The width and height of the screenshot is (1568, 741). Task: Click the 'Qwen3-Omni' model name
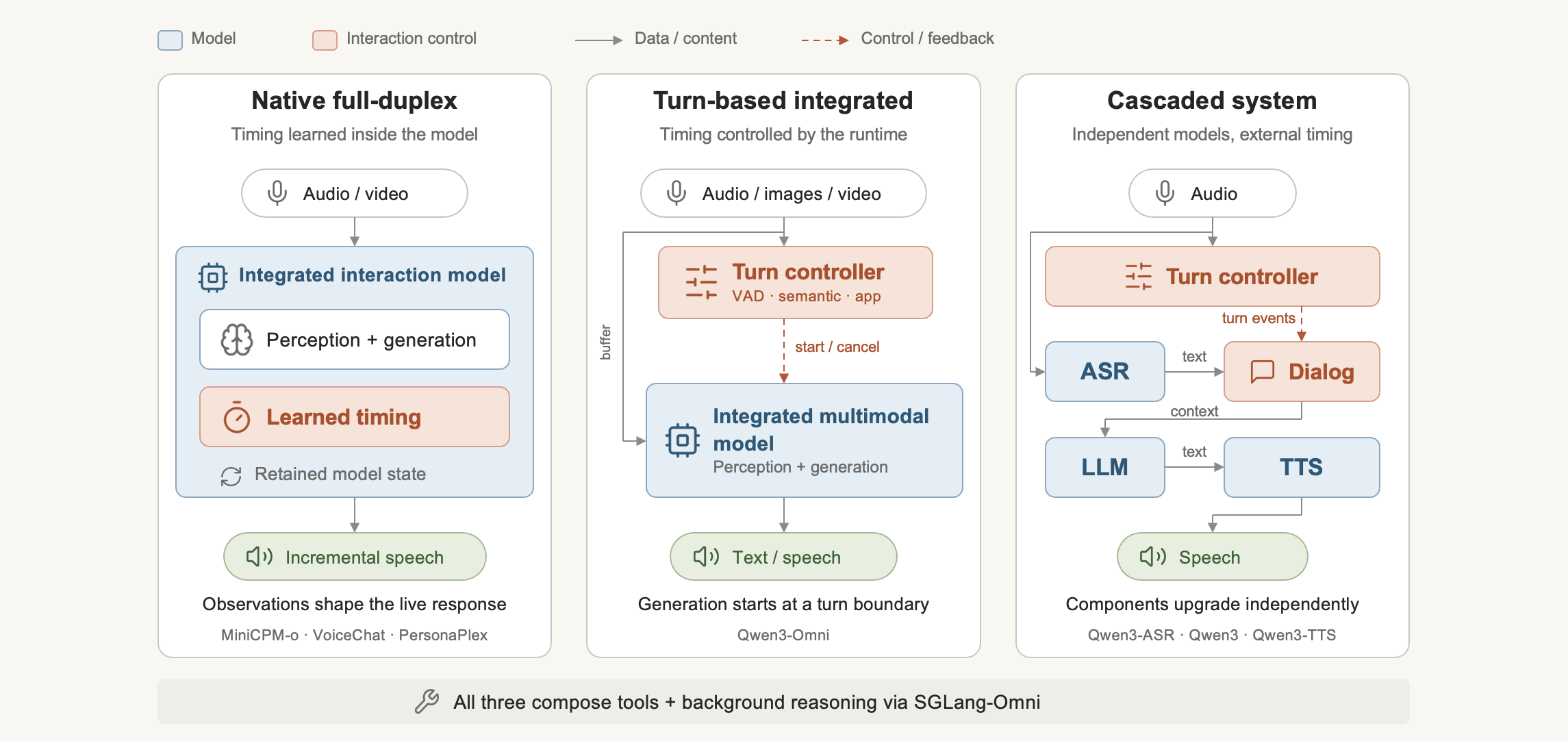[783, 635]
